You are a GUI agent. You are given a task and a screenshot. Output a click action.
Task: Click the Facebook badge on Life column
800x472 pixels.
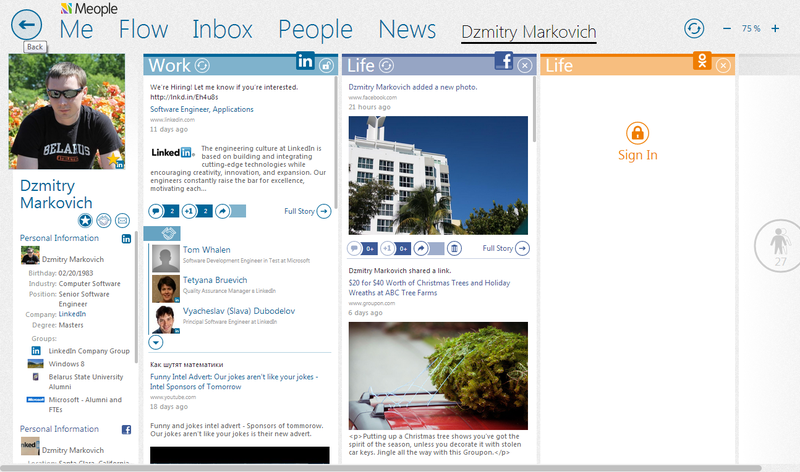pos(504,61)
